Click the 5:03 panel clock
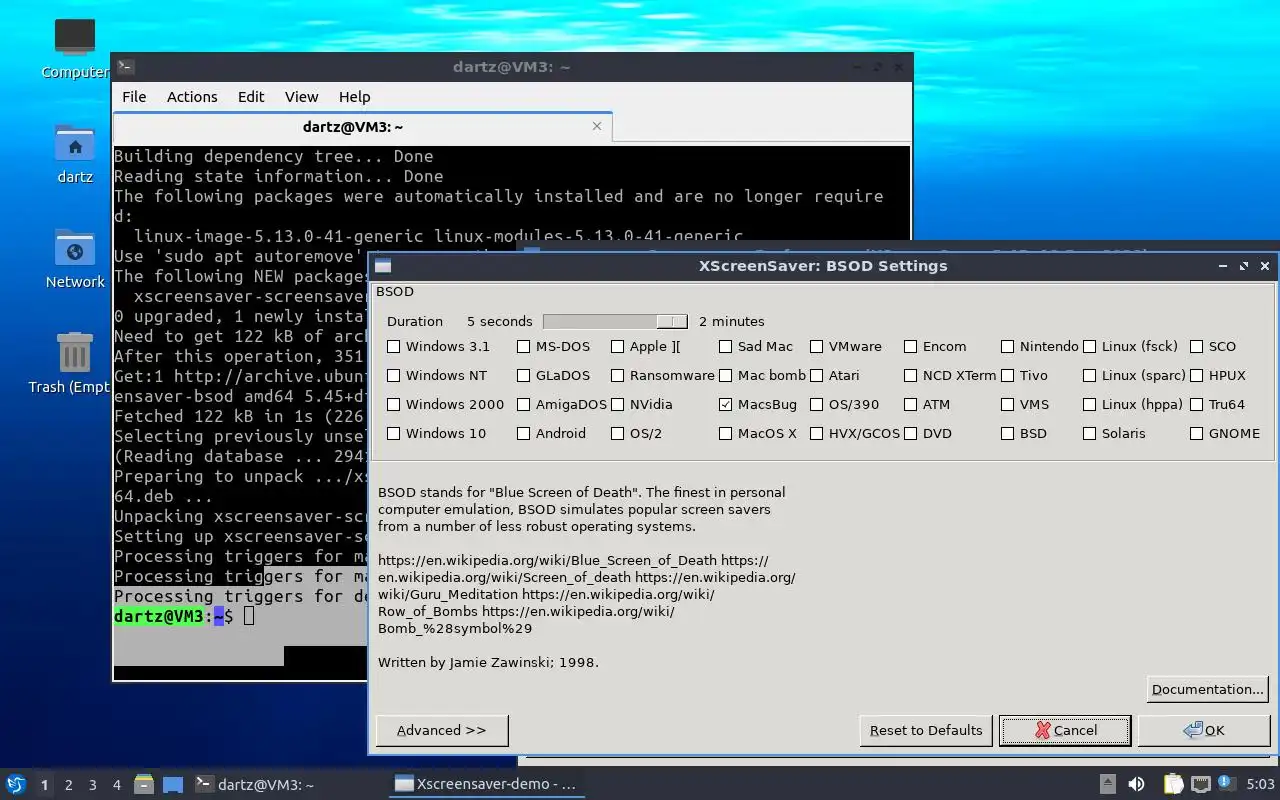 coord(1260,784)
